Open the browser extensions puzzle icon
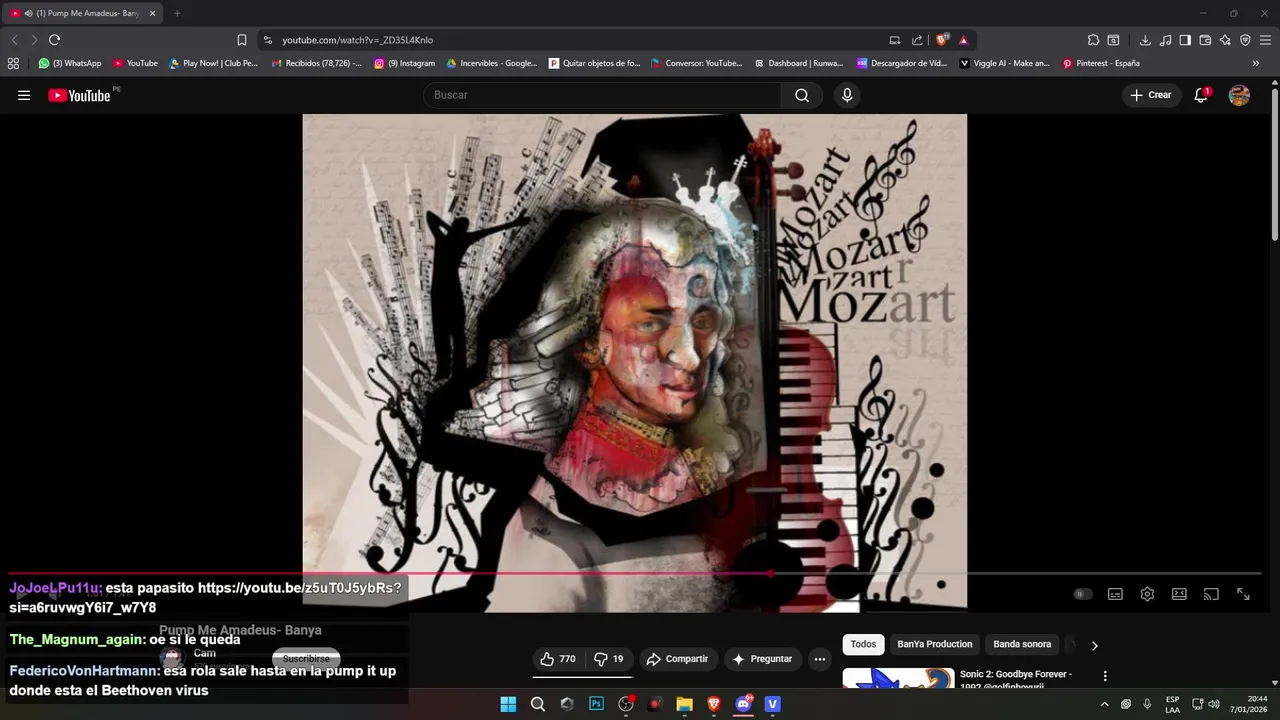1280x720 pixels. tap(1093, 40)
